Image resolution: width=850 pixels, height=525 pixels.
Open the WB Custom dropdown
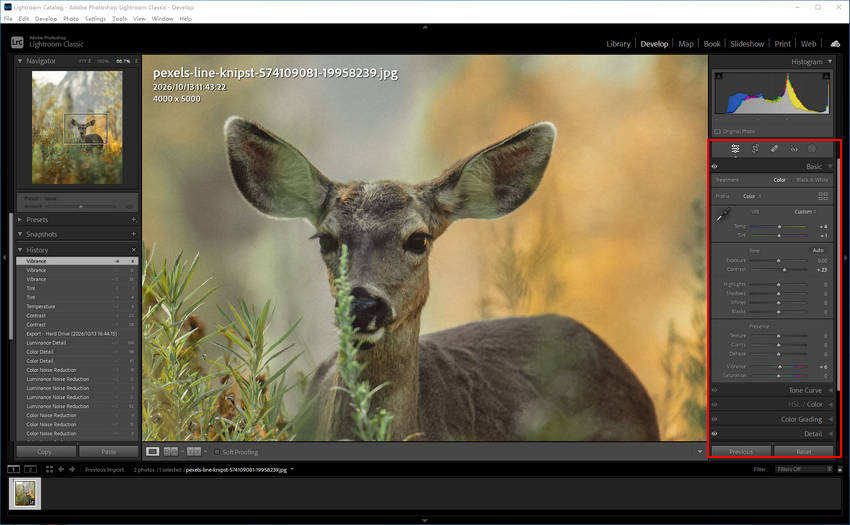(806, 212)
